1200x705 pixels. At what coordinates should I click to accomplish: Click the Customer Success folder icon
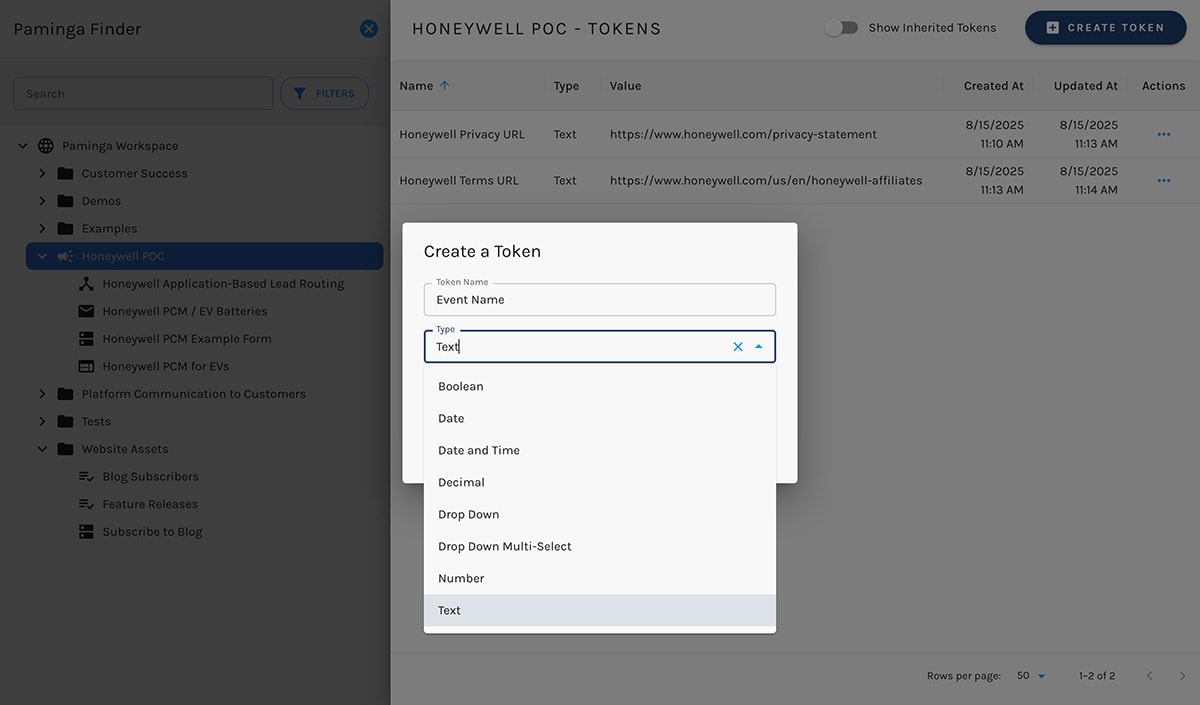(x=66, y=174)
